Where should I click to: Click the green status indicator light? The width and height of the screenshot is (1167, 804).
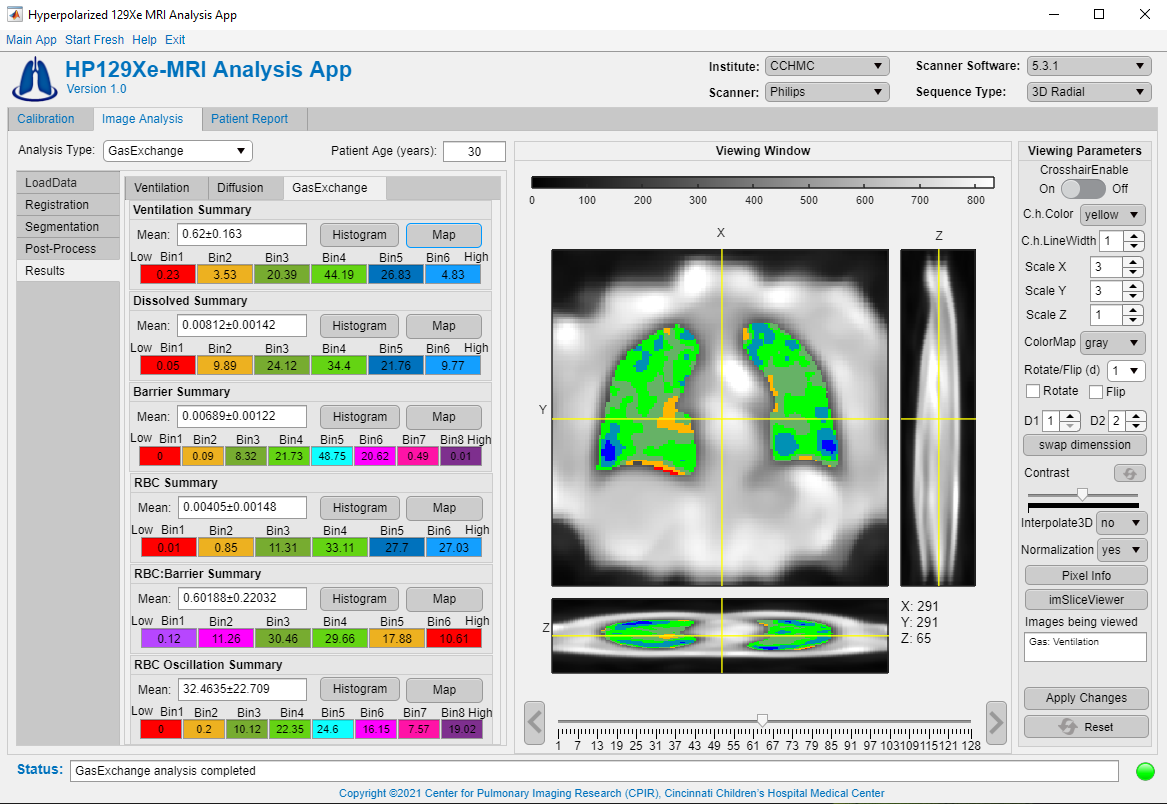click(1145, 771)
